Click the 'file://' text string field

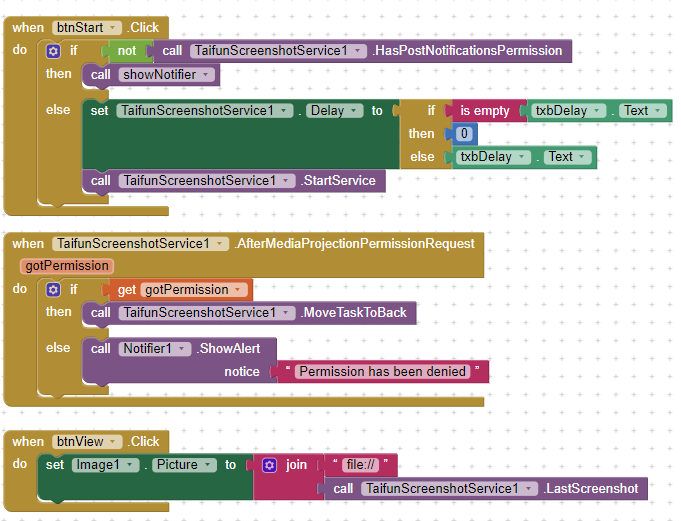click(357, 465)
